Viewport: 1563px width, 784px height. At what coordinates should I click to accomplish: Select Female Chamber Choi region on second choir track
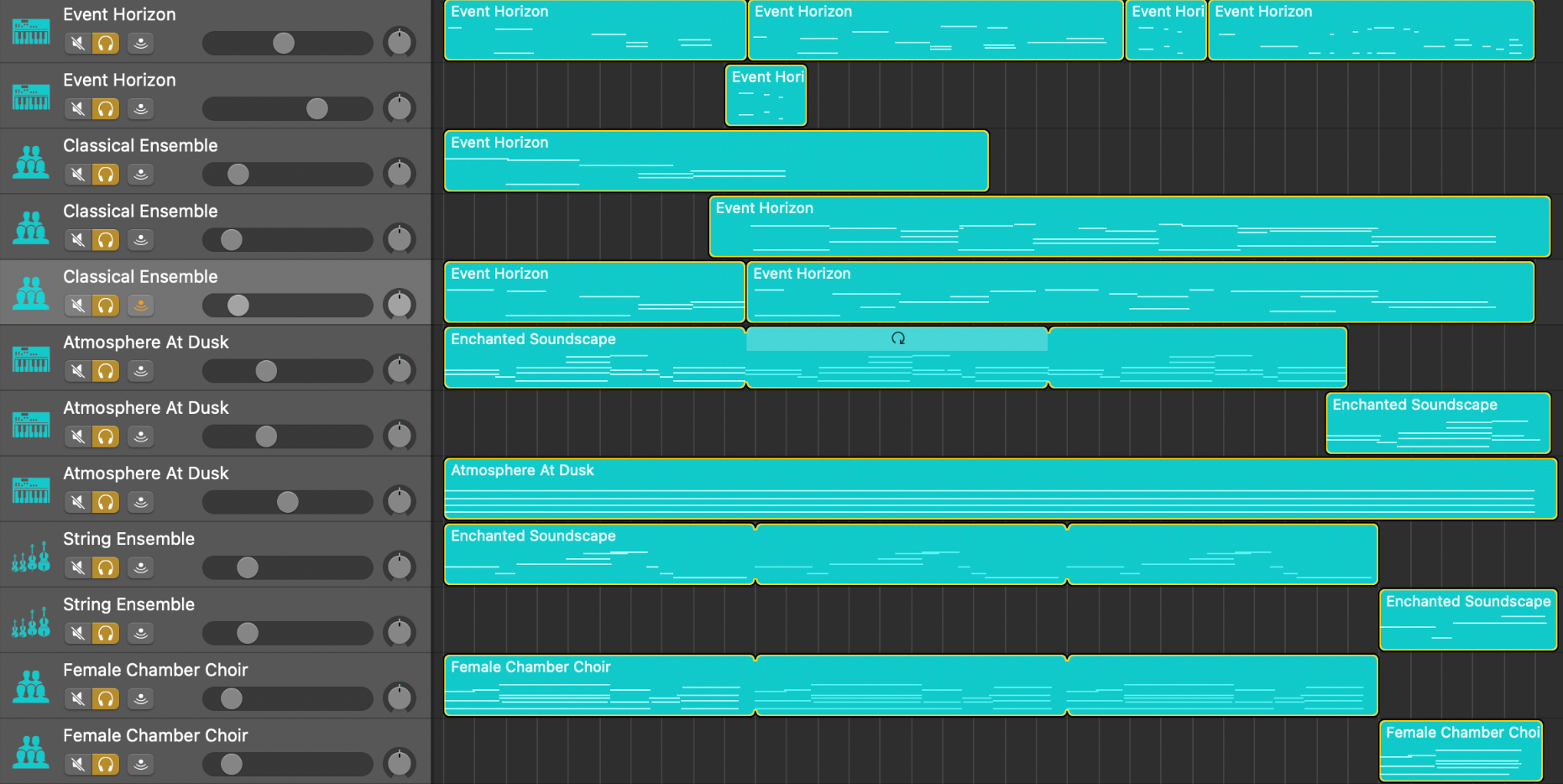click(x=1461, y=750)
